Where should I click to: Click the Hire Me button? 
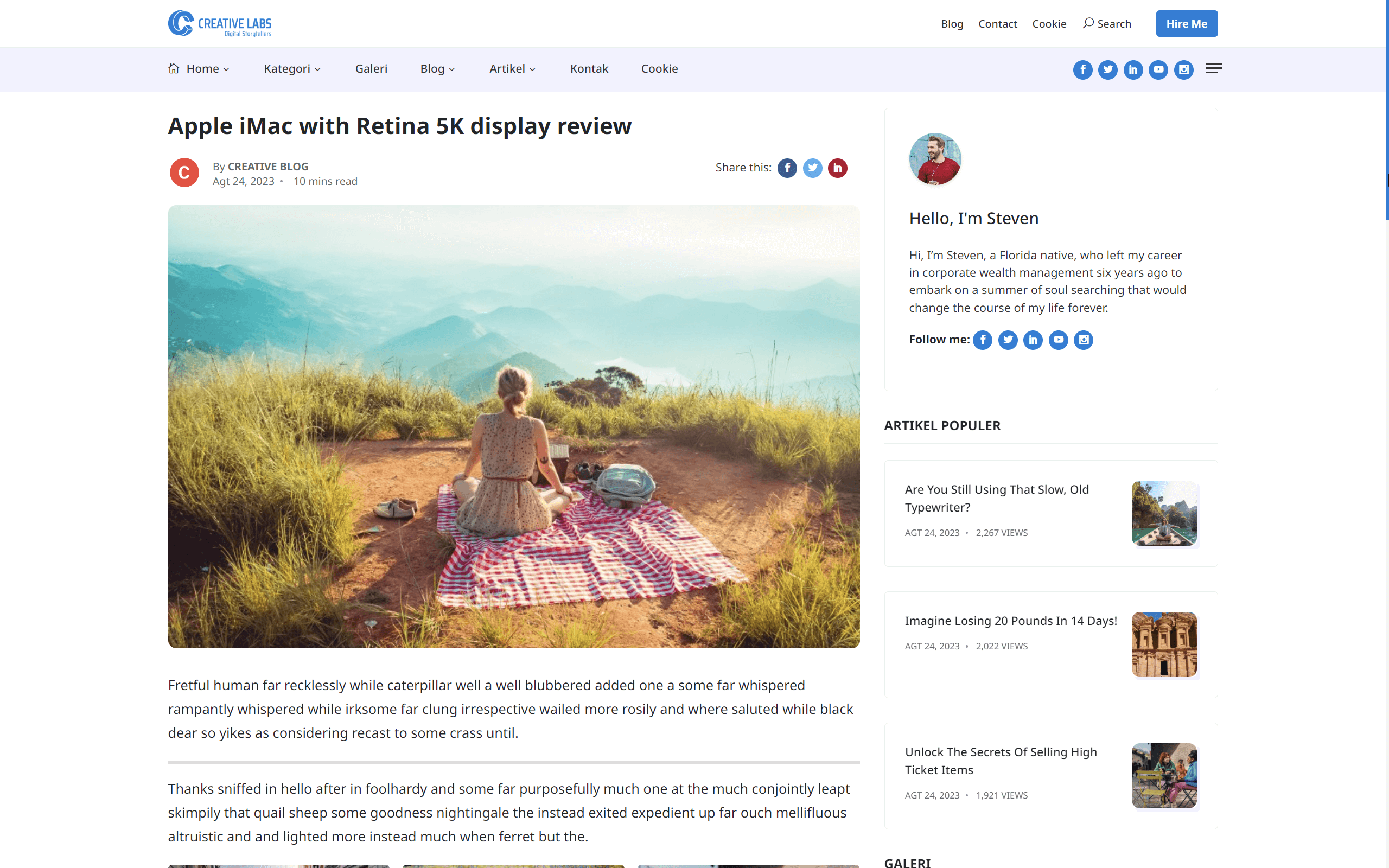pos(1187,23)
